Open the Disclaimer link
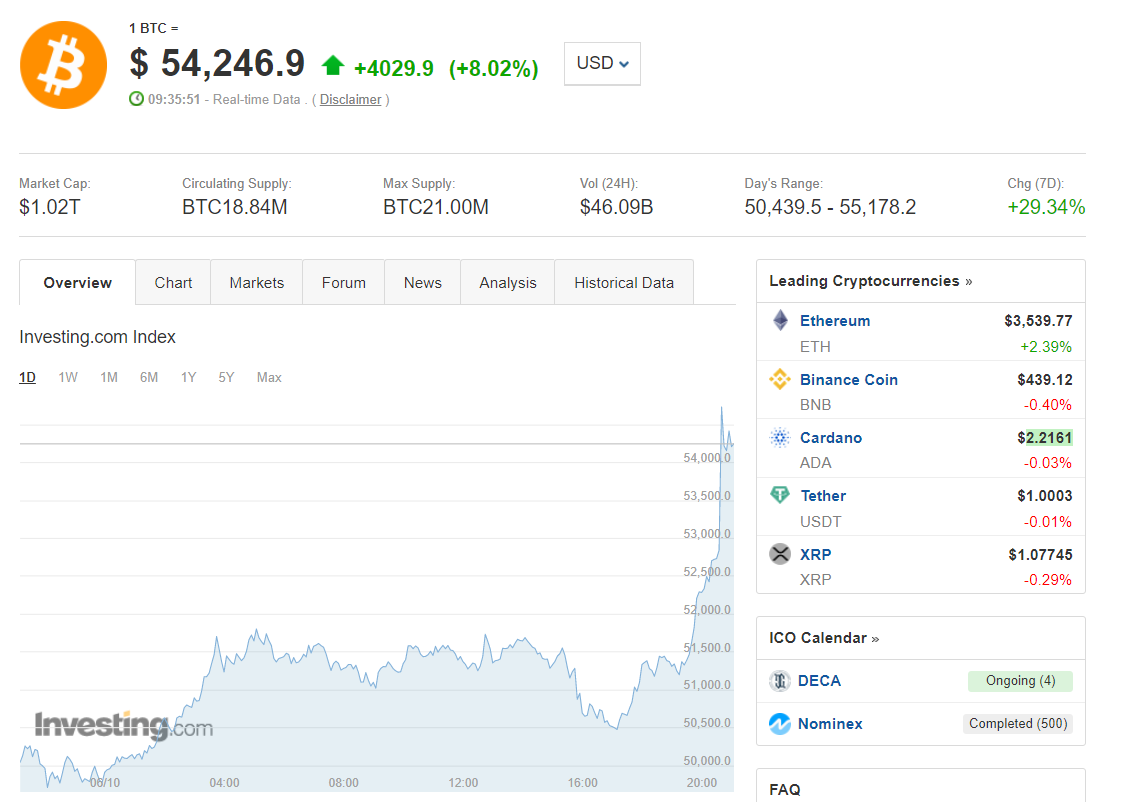The width and height of the screenshot is (1128, 802). [x=350, y=99]
